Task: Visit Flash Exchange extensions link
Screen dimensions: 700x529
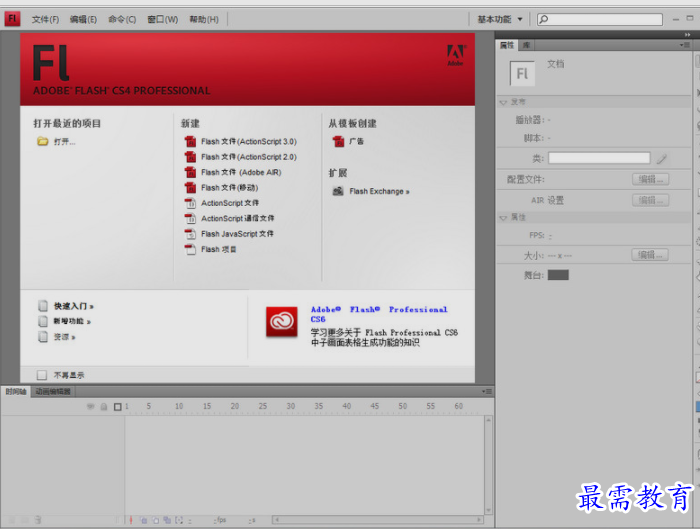Action: pos(379,191)
